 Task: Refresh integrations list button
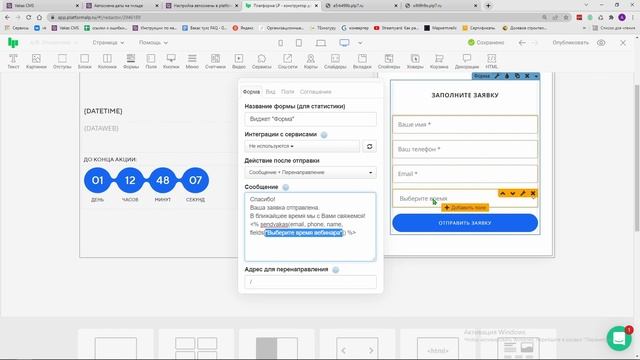click(369, 146)
